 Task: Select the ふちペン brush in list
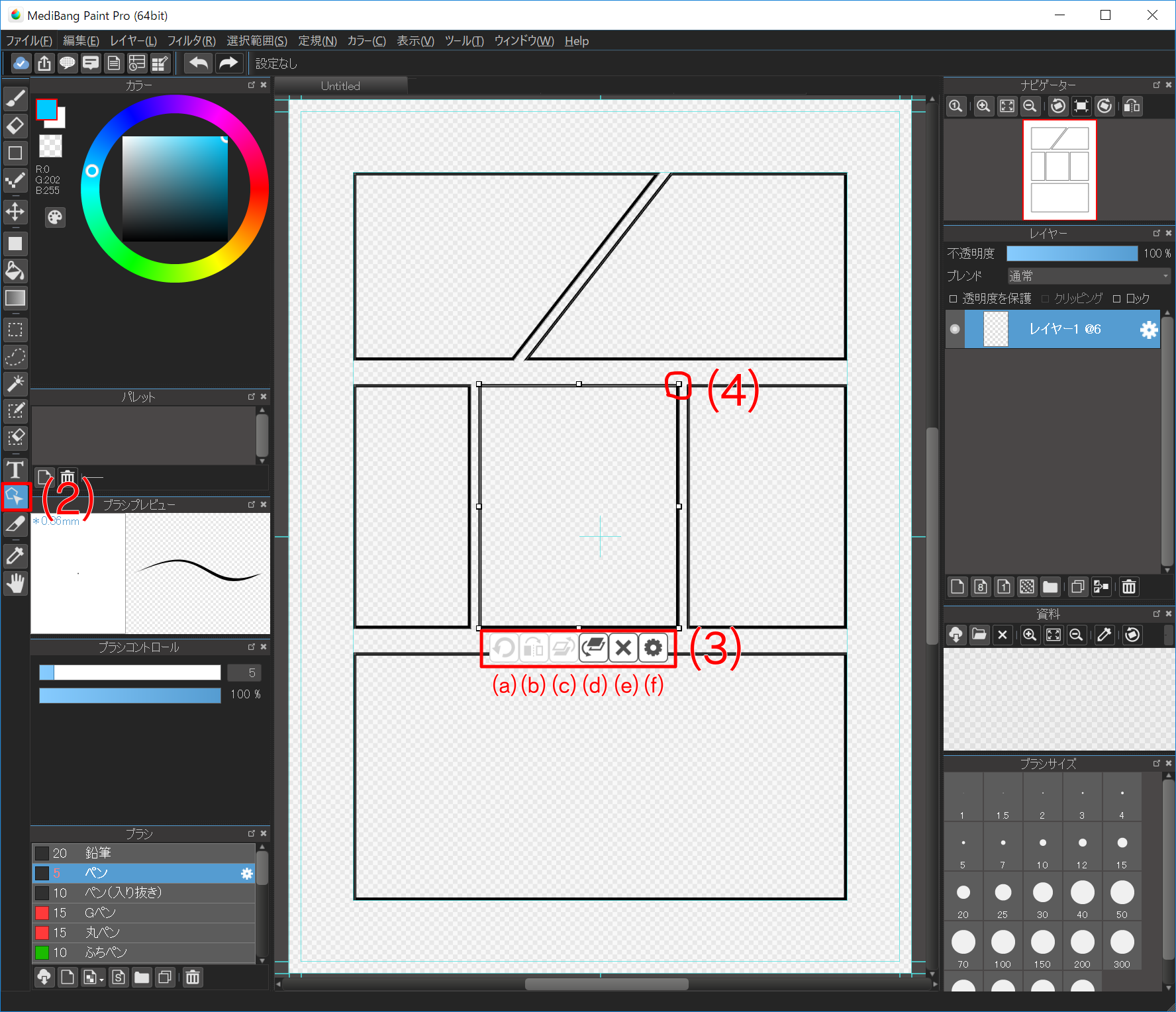144,952
